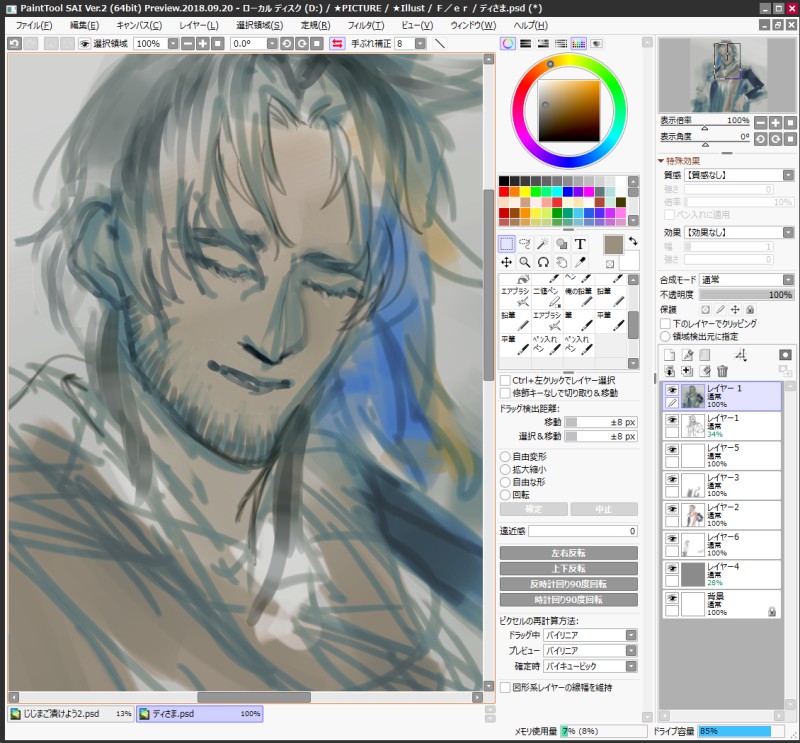Image resolution: width=800 pixels, height=743 pixels.
Task: Select the Text tool
Action: [x=580, y=244]
